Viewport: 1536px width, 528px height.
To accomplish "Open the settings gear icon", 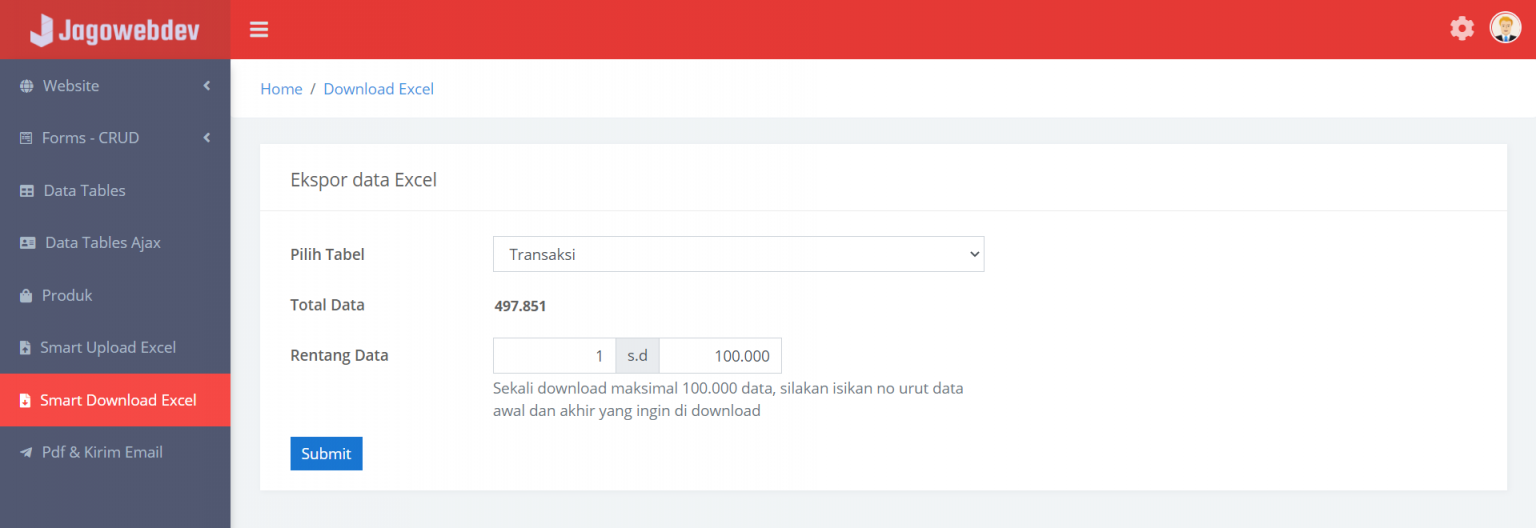I will pyautogui.click(x=1461, y=28).
